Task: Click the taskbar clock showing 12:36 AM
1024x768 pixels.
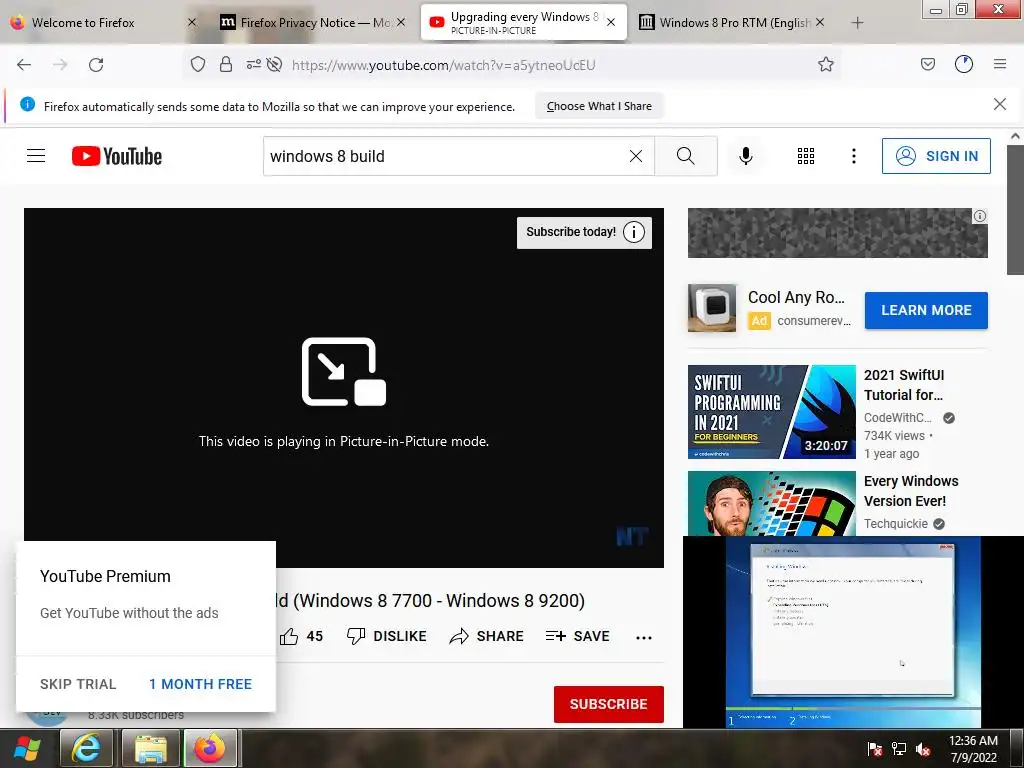Action: (x=973, y=749)
